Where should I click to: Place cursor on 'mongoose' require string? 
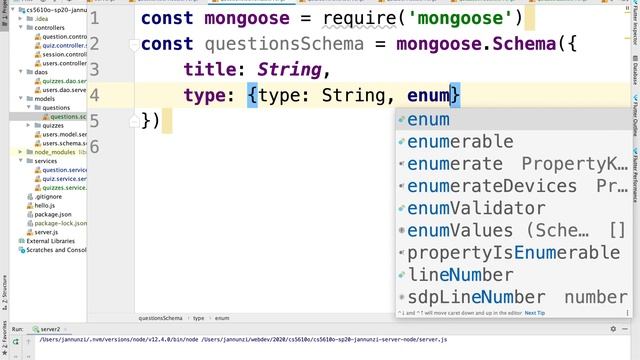point(460,18)
